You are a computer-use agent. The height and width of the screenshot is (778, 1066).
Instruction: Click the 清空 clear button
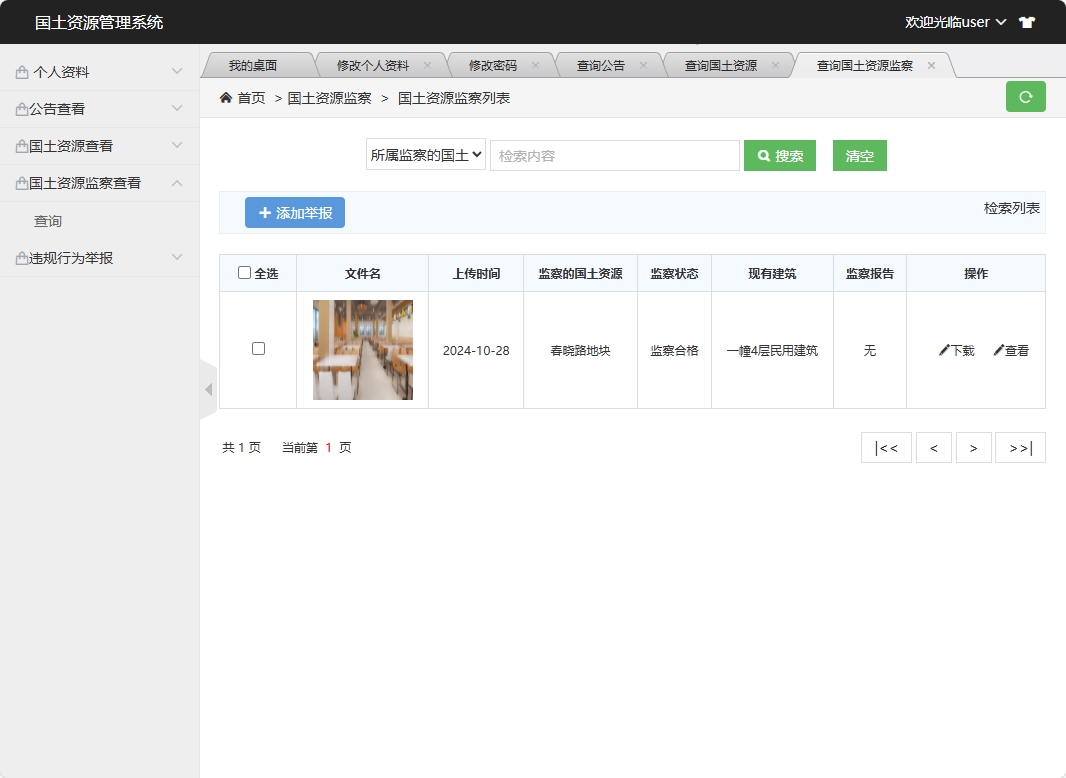(x=859, y=155)
